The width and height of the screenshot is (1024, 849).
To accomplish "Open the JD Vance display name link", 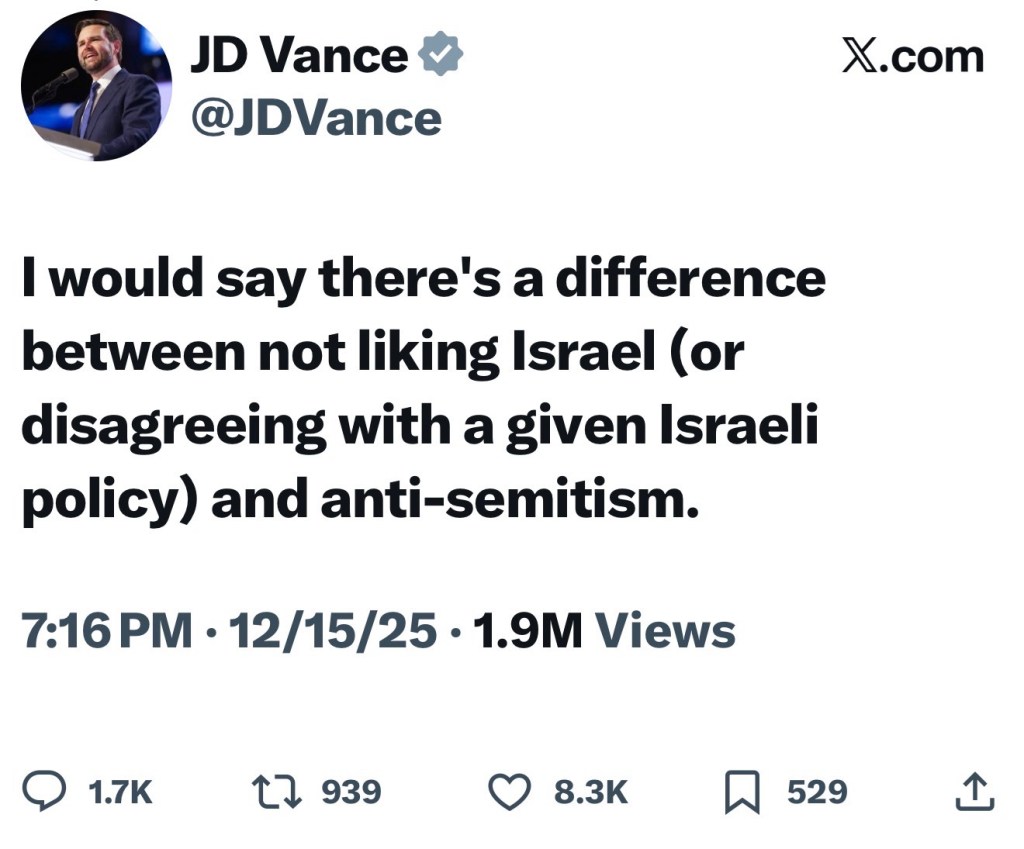I will [x=299, y=58].
